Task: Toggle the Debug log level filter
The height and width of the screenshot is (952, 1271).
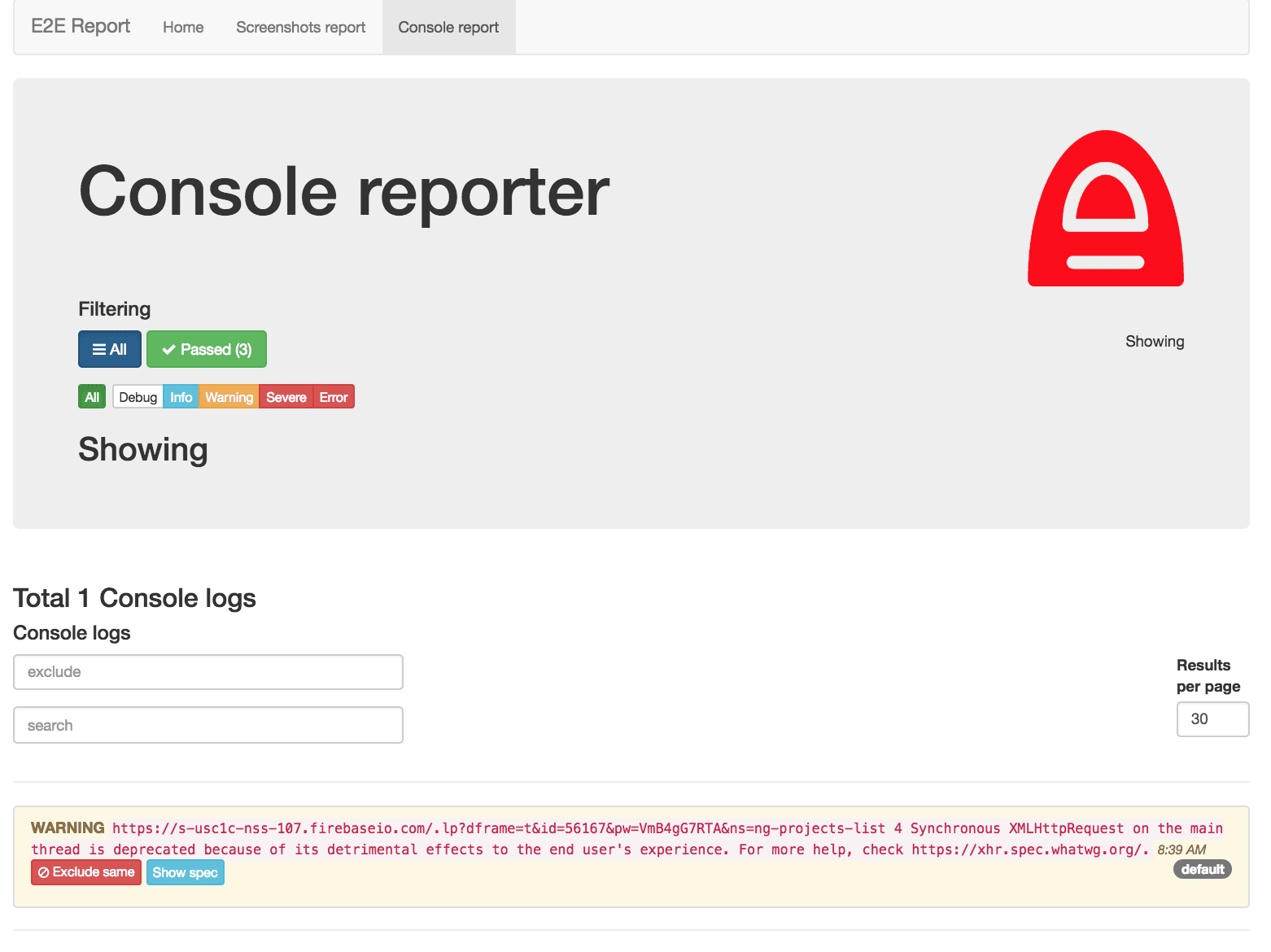Action: coord(137,396)
